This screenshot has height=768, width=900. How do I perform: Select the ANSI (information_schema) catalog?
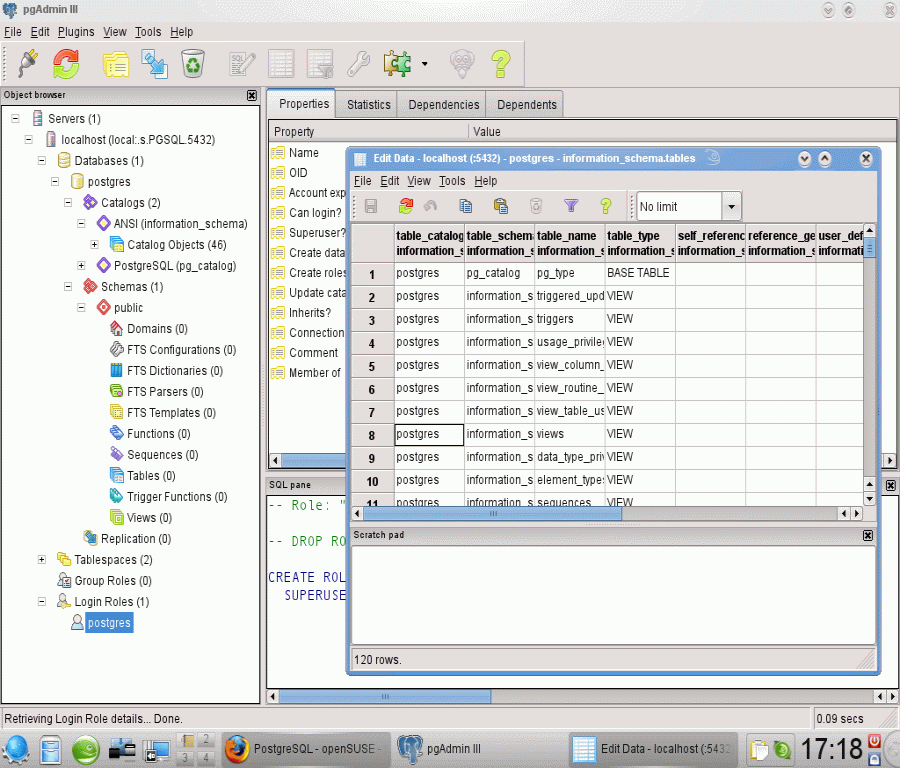click(180, 224)
